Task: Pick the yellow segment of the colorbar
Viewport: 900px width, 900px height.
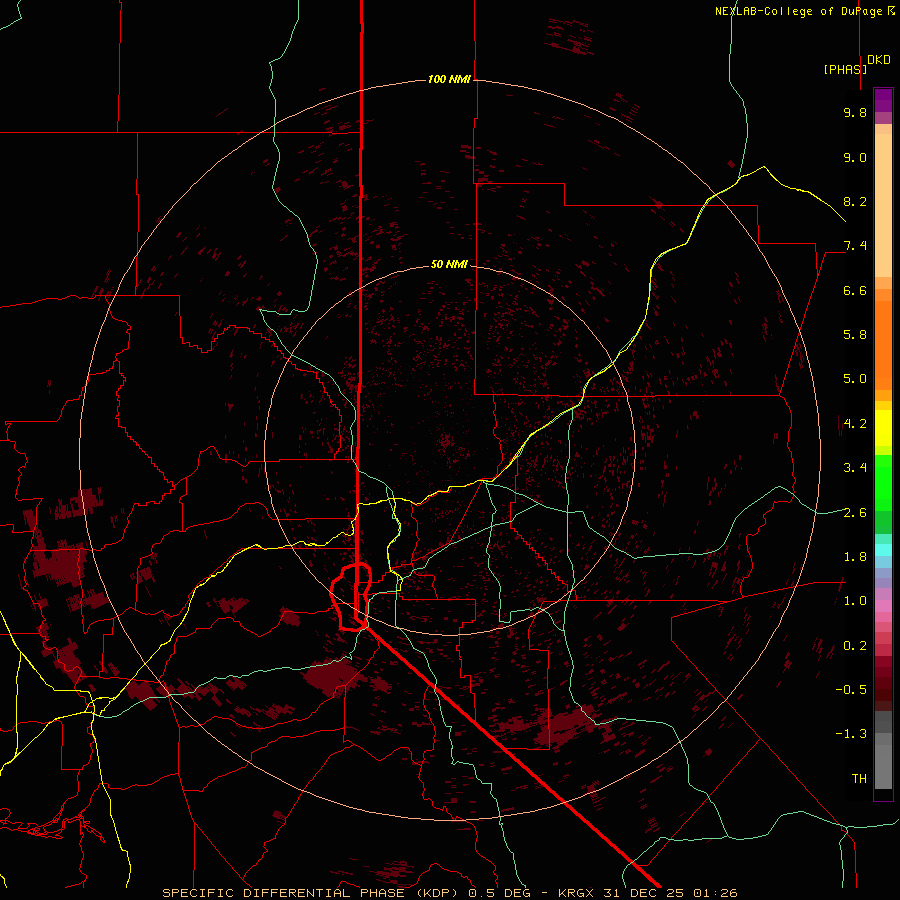Action: pyautogui.click(x=883, y=428)
